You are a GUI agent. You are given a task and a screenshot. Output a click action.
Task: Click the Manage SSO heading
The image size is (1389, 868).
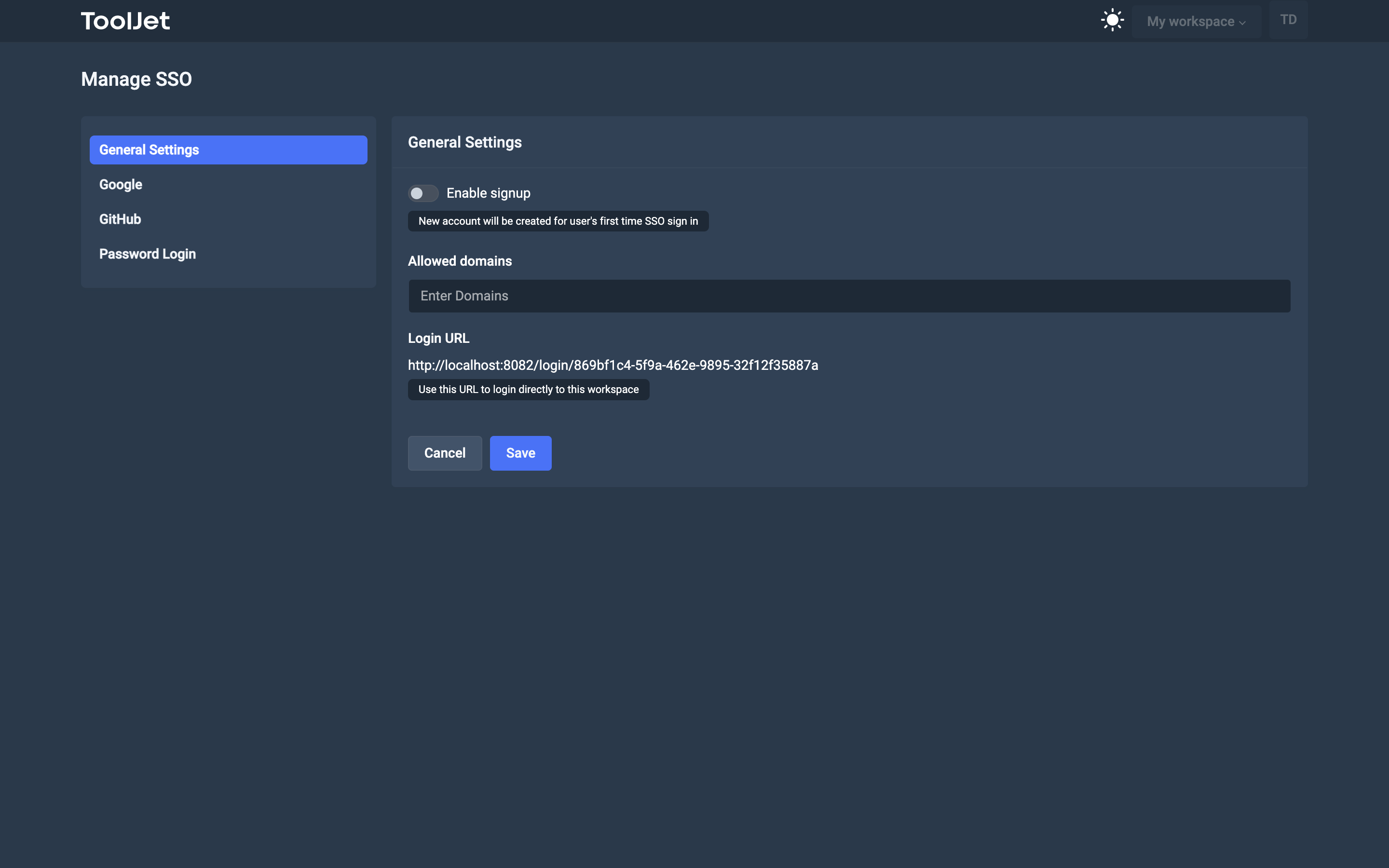coord(136,79)
